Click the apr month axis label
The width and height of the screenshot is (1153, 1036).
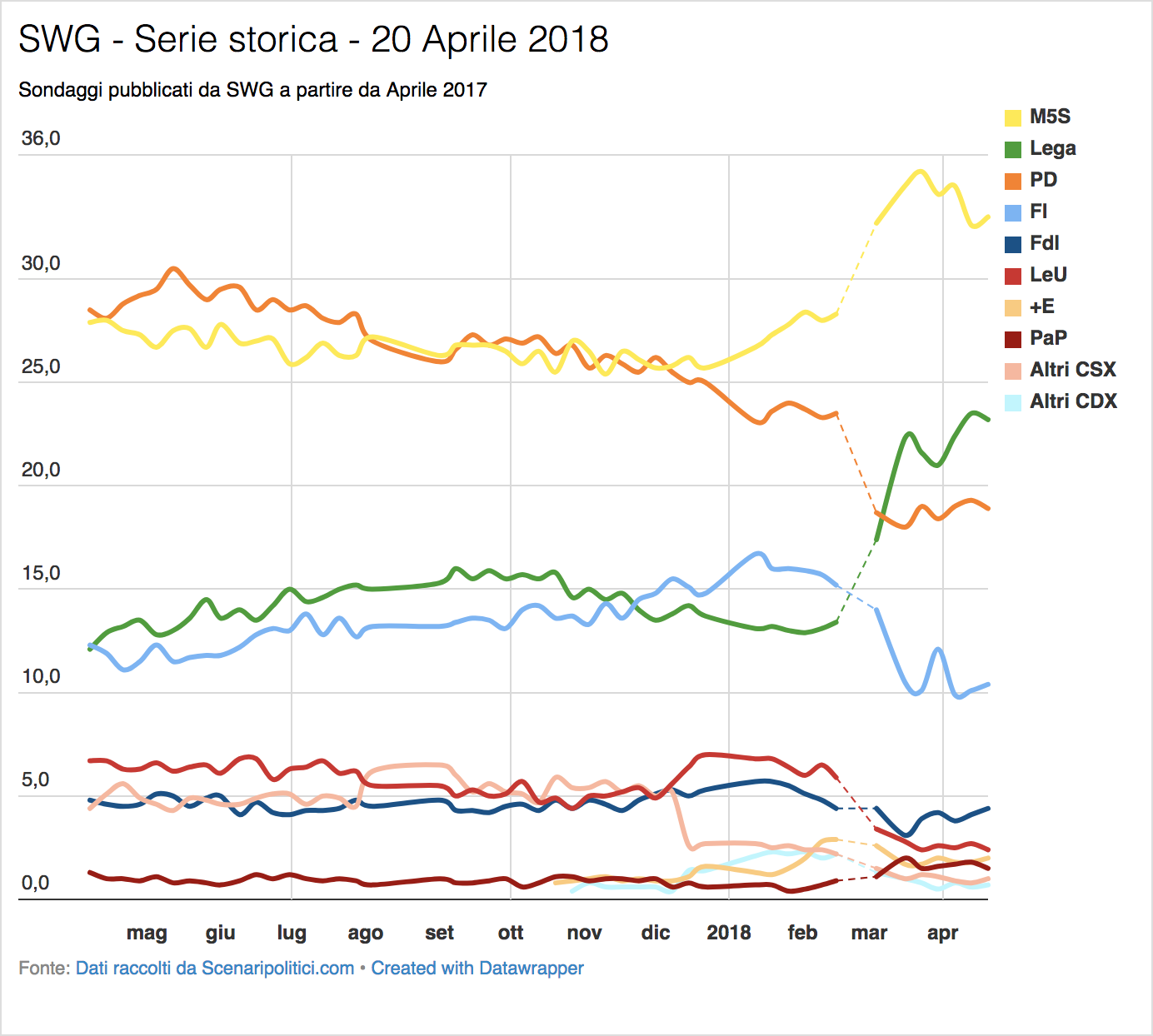coord(942,934)
